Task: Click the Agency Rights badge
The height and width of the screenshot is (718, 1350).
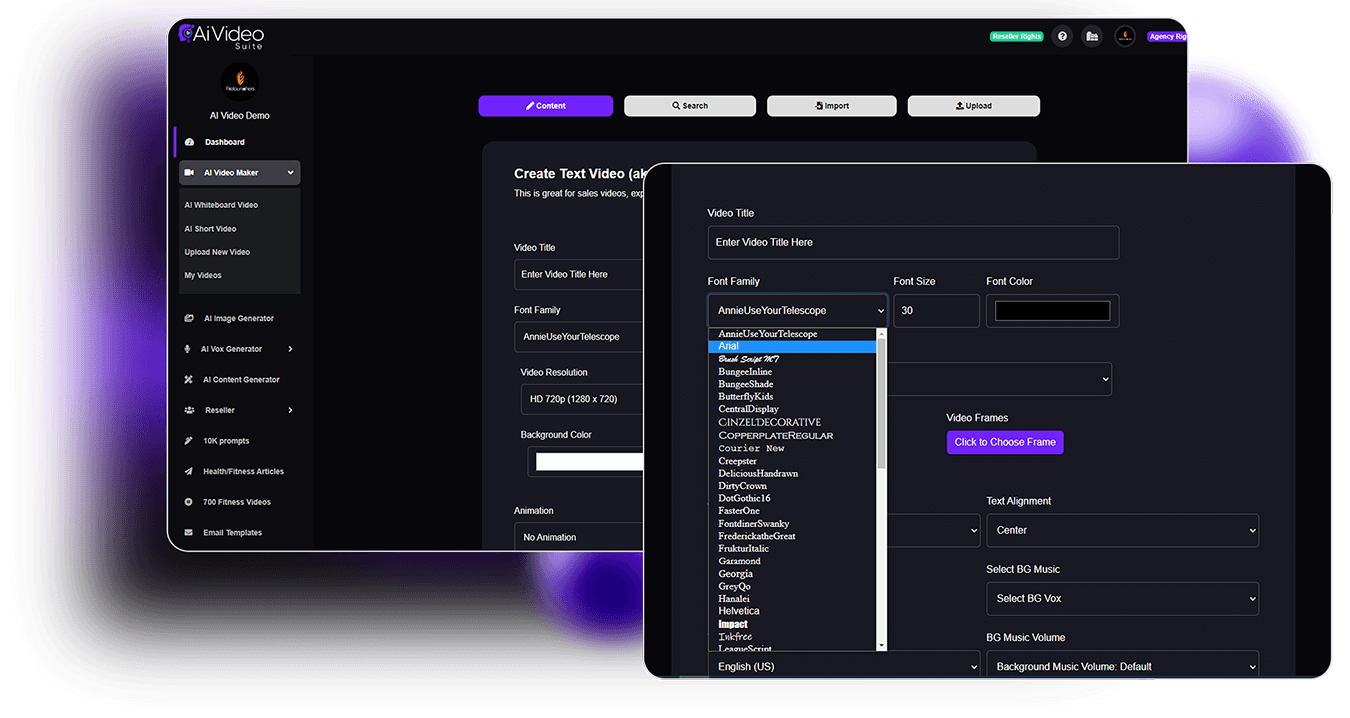Action: click(x=1167, y=36)
